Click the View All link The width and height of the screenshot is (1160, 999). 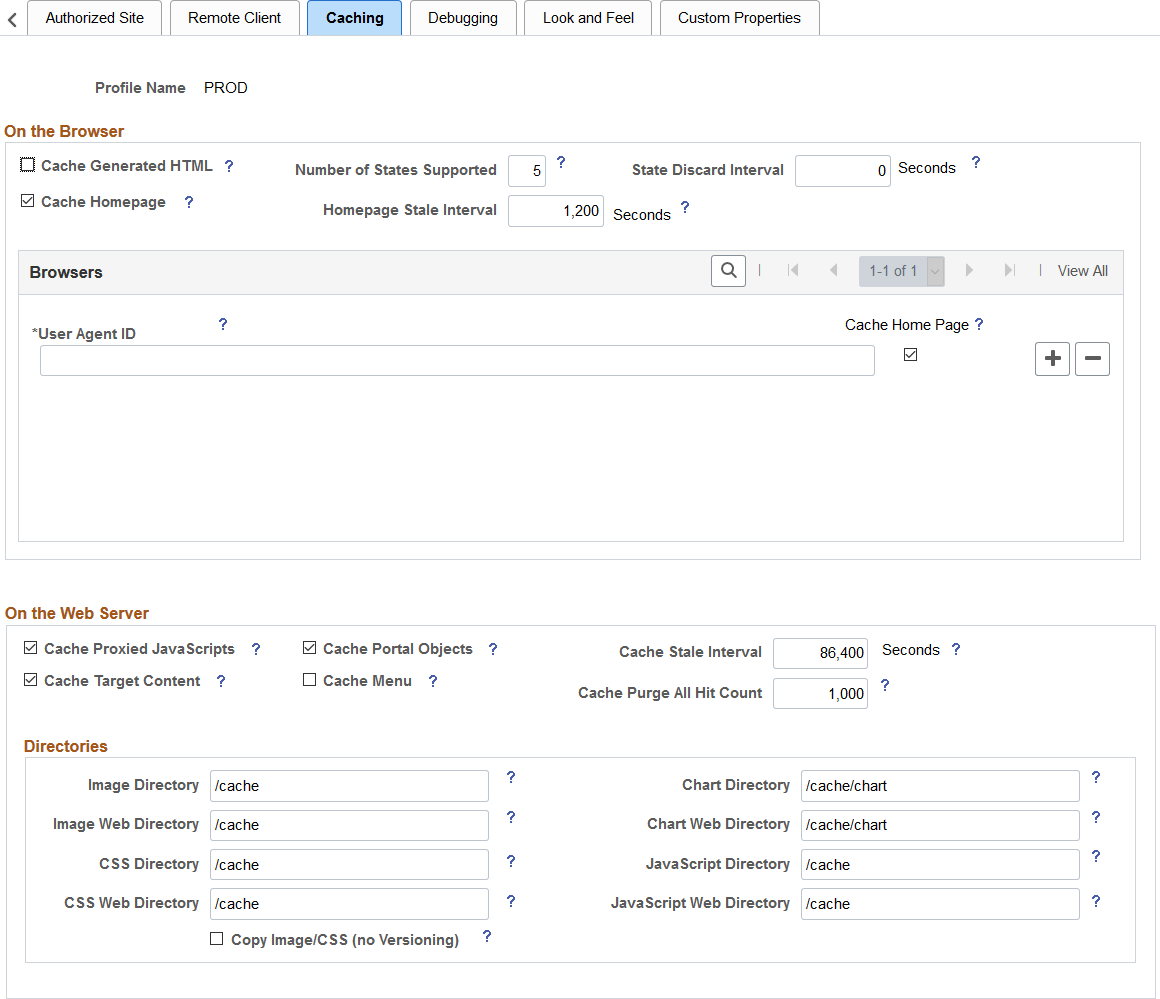click(1082, 271)
